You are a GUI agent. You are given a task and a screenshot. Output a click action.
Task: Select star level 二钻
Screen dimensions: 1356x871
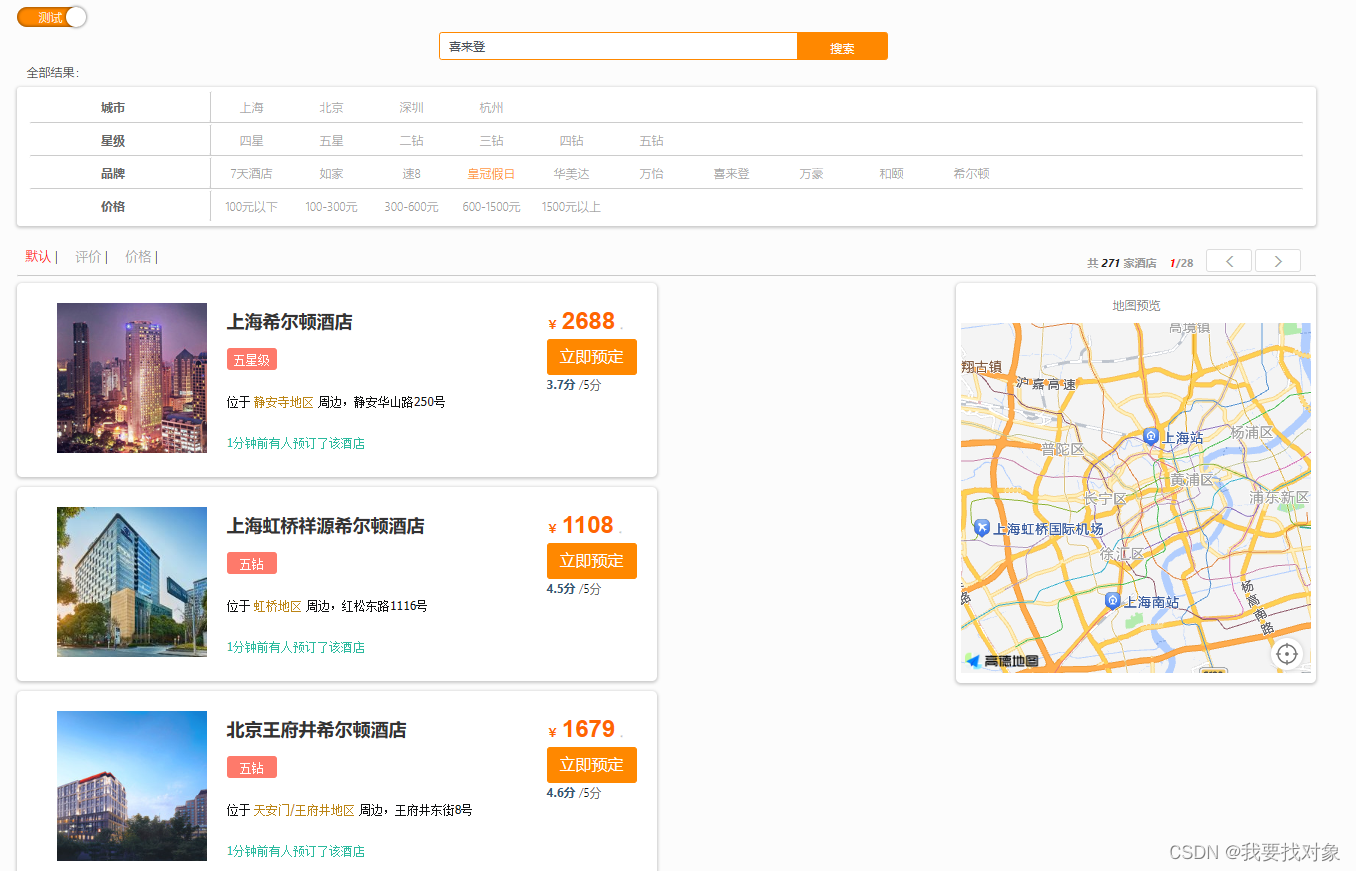[411, 141]
